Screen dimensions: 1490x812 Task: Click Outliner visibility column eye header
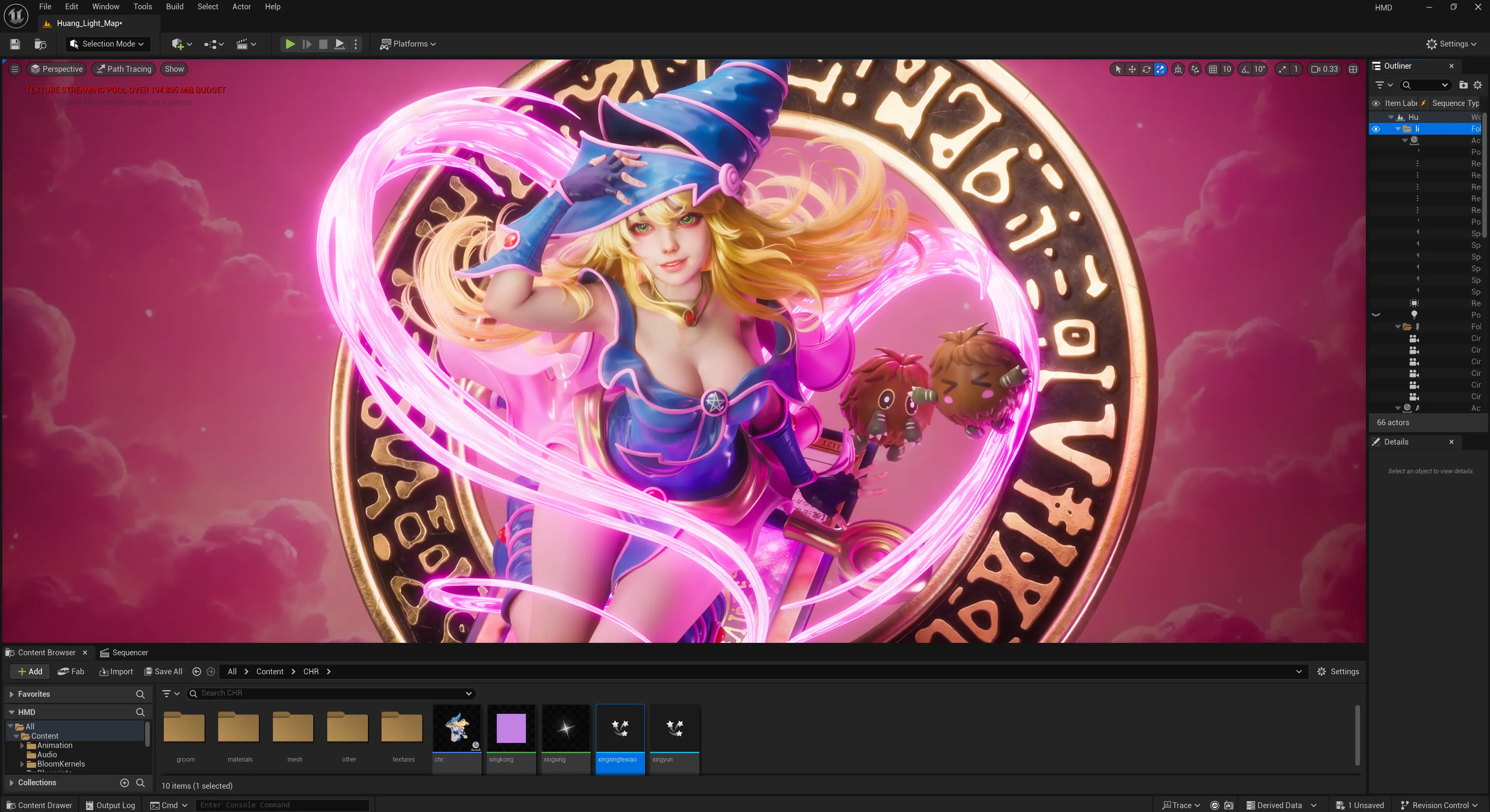pyautogui.click(x=1376, y=104)
